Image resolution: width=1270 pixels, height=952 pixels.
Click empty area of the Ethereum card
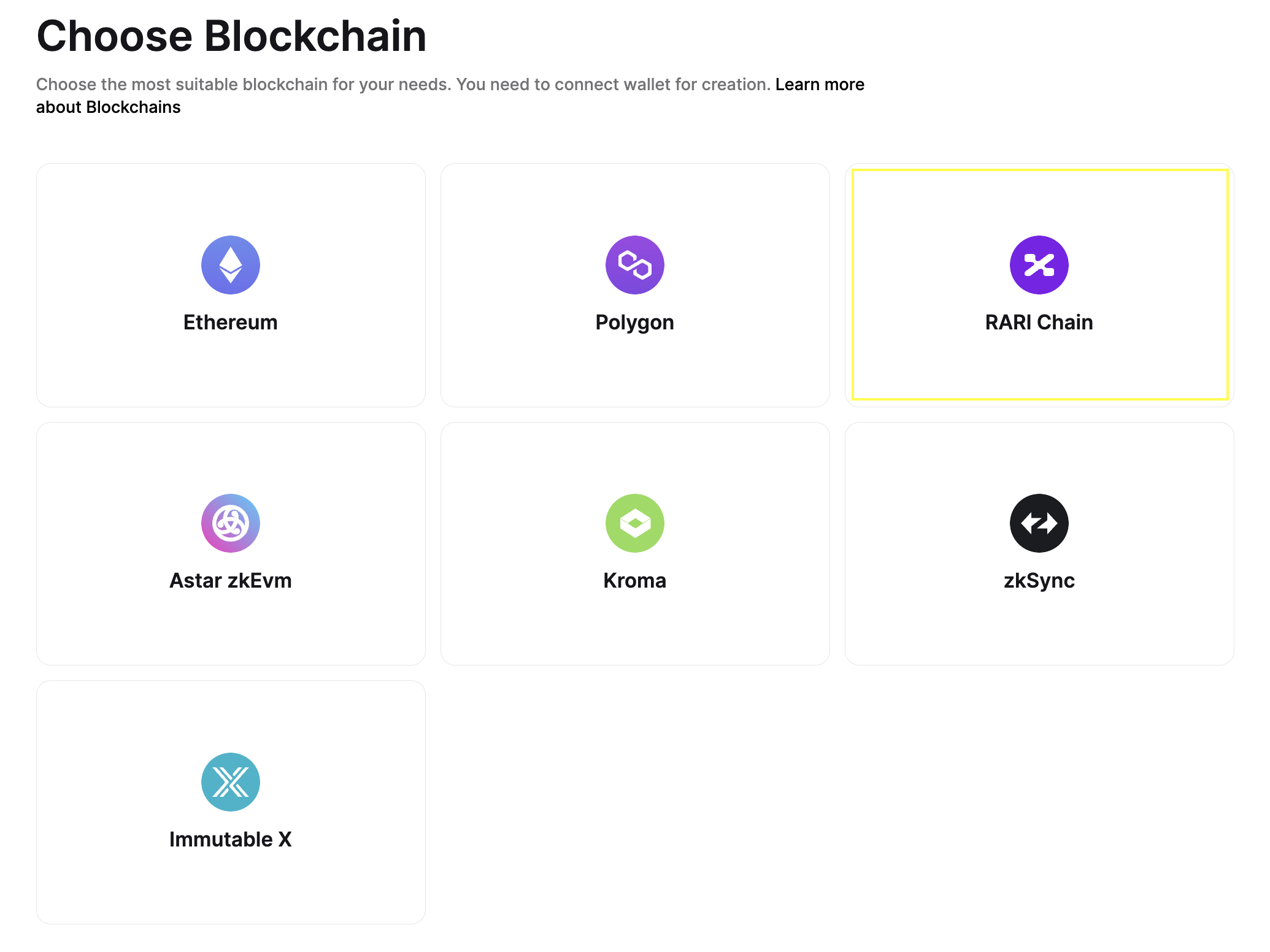[231, 374]
